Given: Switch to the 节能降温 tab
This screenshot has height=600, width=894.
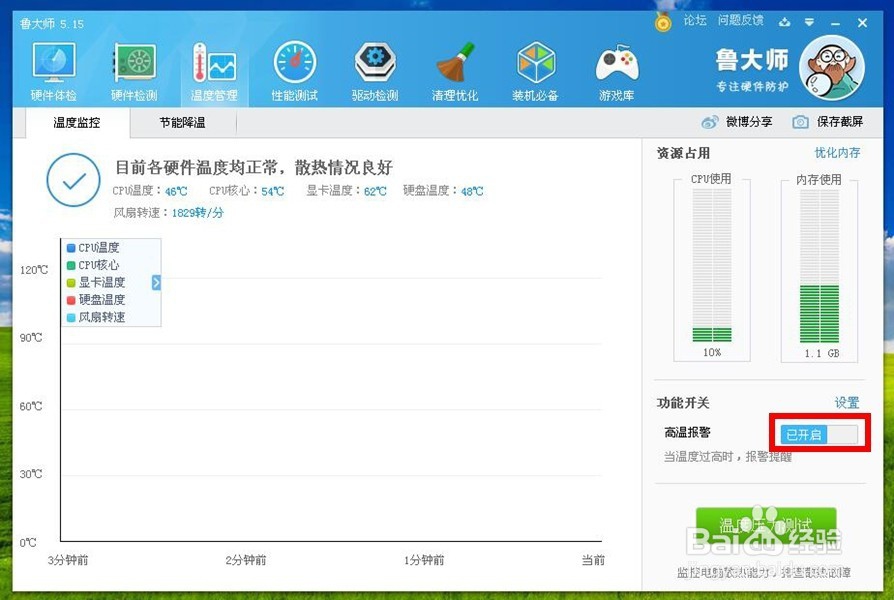Looking at the screenshot, I should click(x=182, y=123).
